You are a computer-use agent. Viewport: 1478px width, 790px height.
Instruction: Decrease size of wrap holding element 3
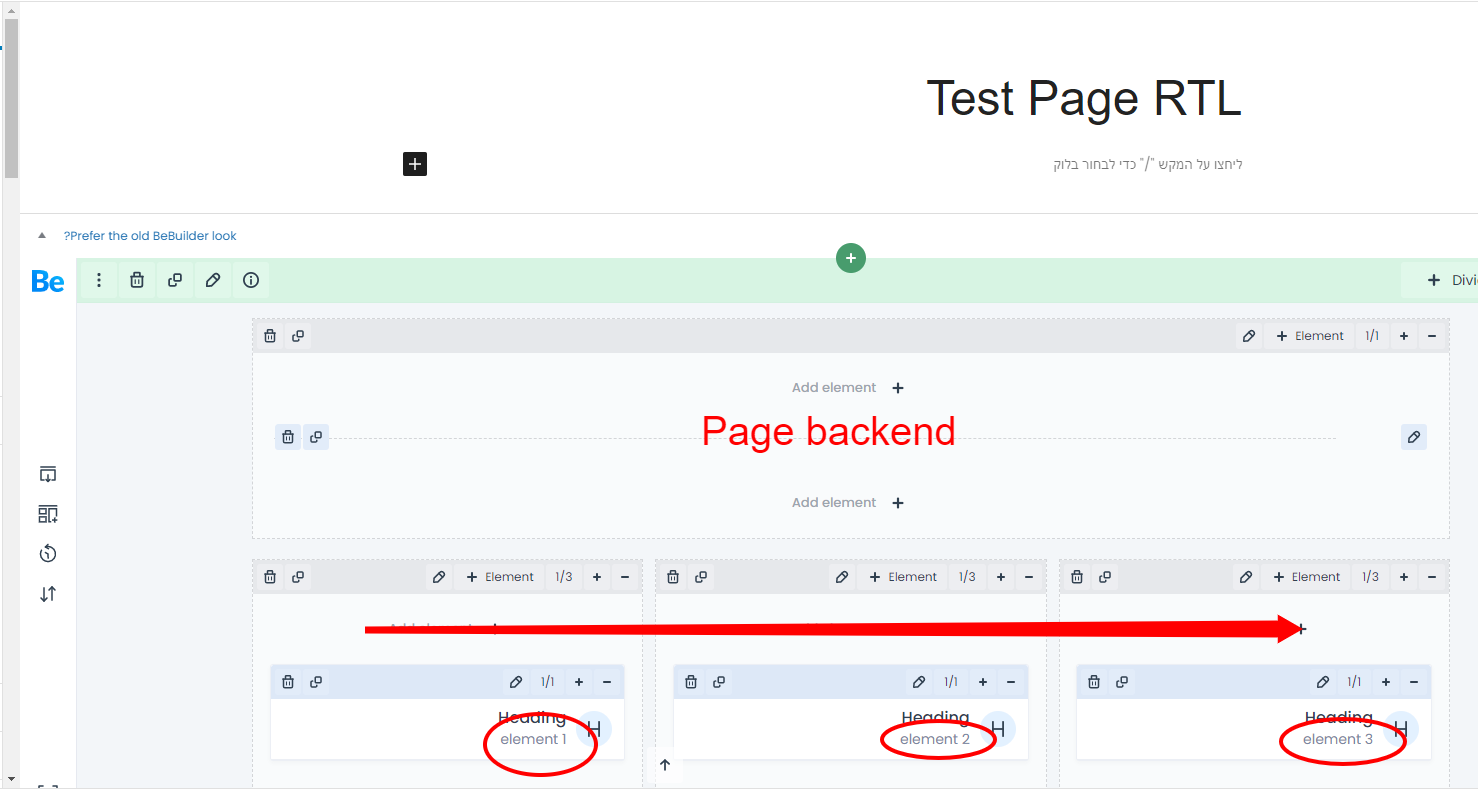click(x=1432, y=577)
